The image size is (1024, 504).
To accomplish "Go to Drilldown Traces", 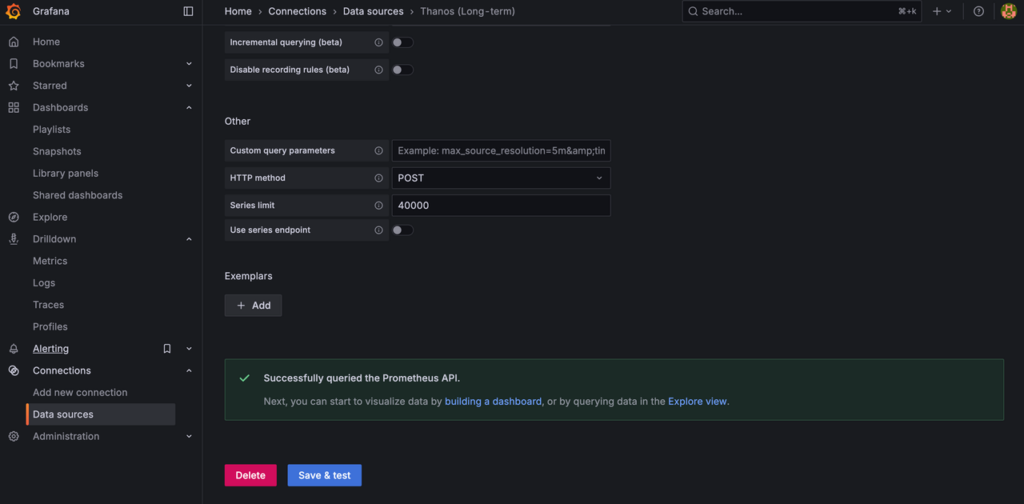I will pyautogui.click(x=48, y=305).
